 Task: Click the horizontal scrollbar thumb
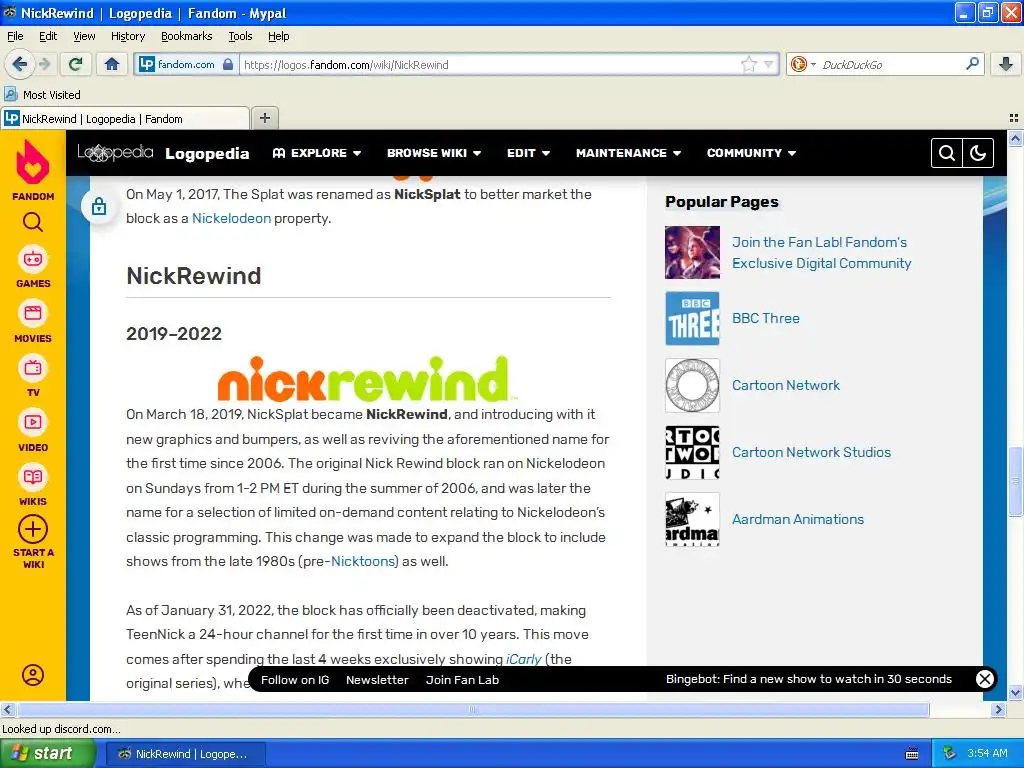click(x=473, y=709)
